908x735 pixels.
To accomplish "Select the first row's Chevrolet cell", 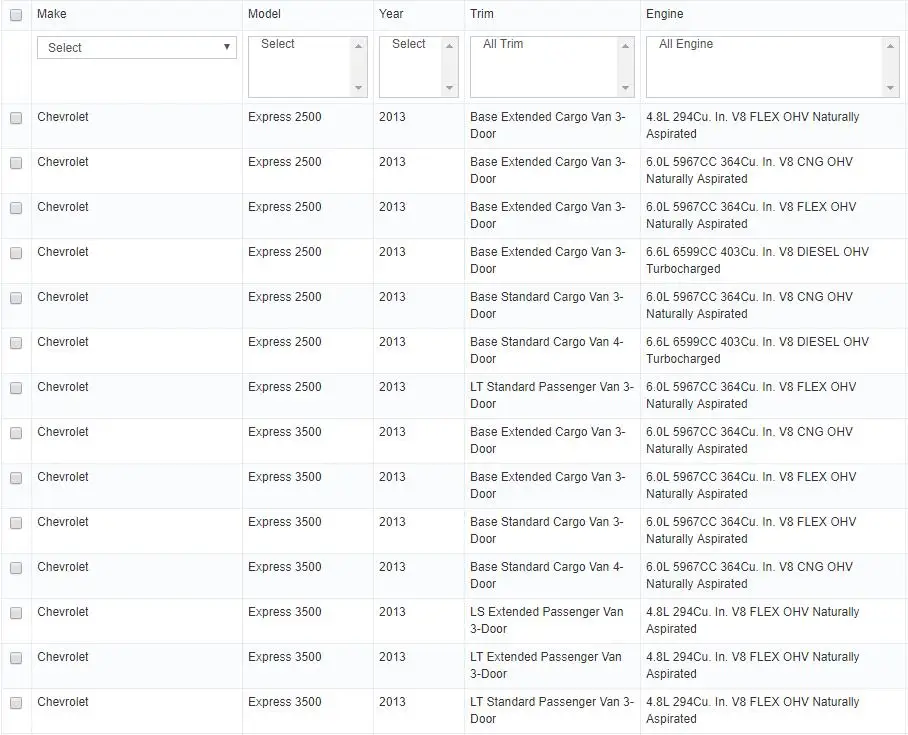I will [x=63, y=117].
